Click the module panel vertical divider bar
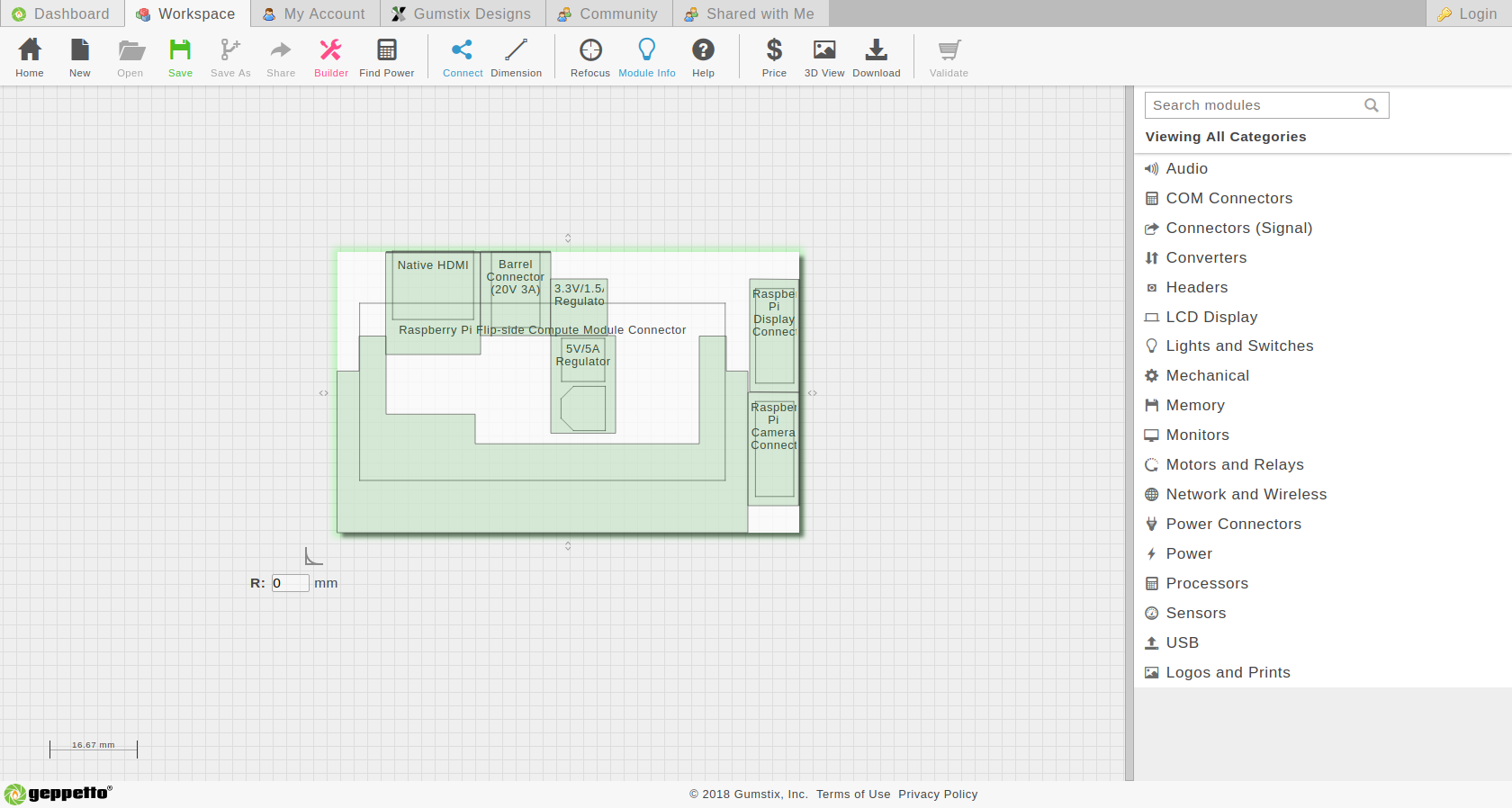 1129,434
